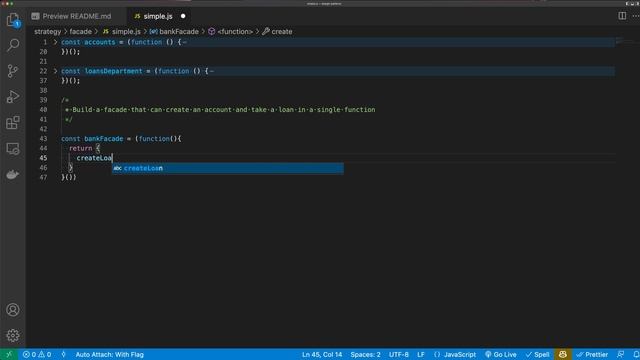The height and width of the screenshot is (360, 640).
Task: Select language mode JavaScript
Action: point(455,354)
